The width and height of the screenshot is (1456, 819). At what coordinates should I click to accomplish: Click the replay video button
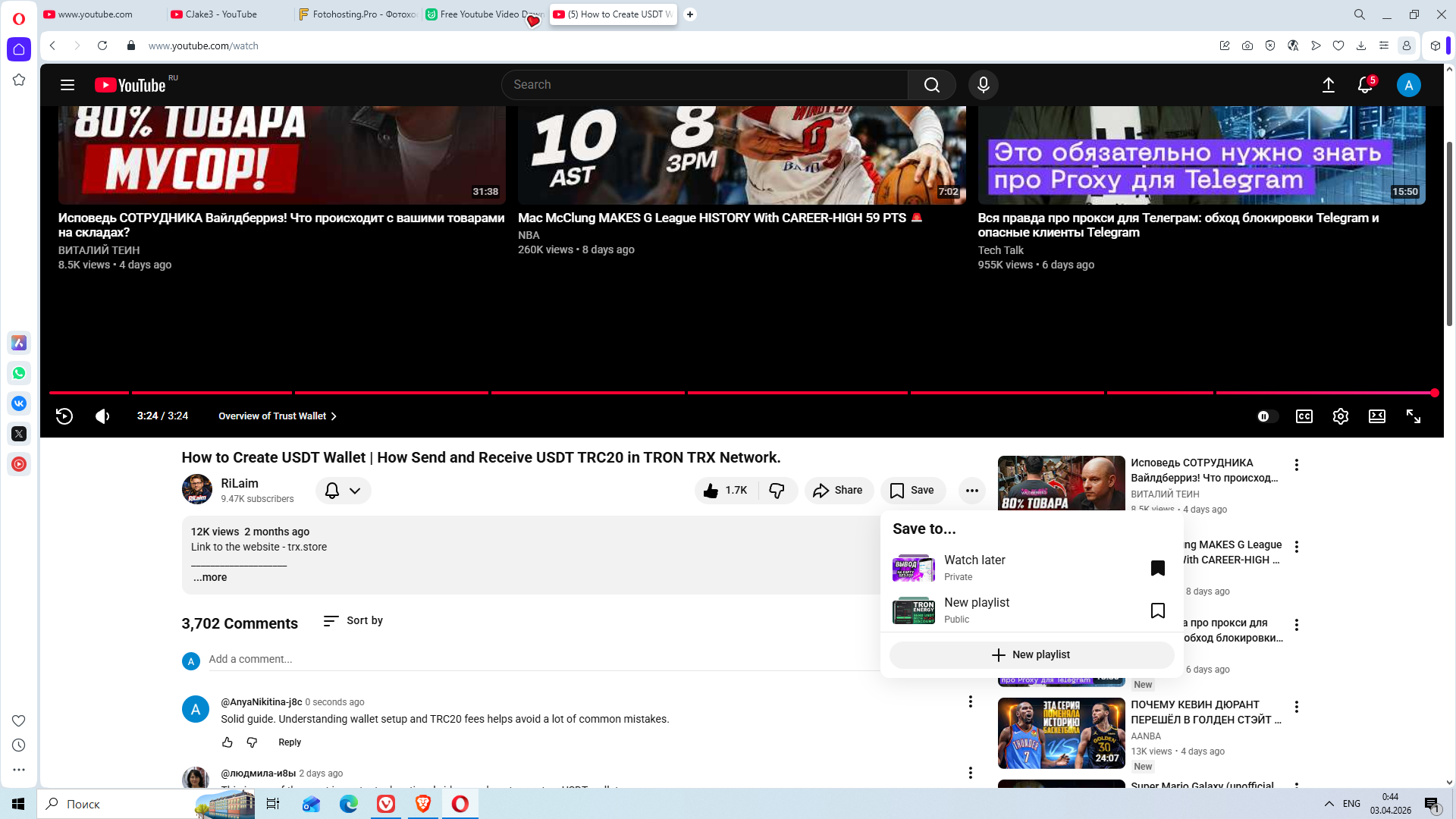pyautogui.click(x=64, y=416)
